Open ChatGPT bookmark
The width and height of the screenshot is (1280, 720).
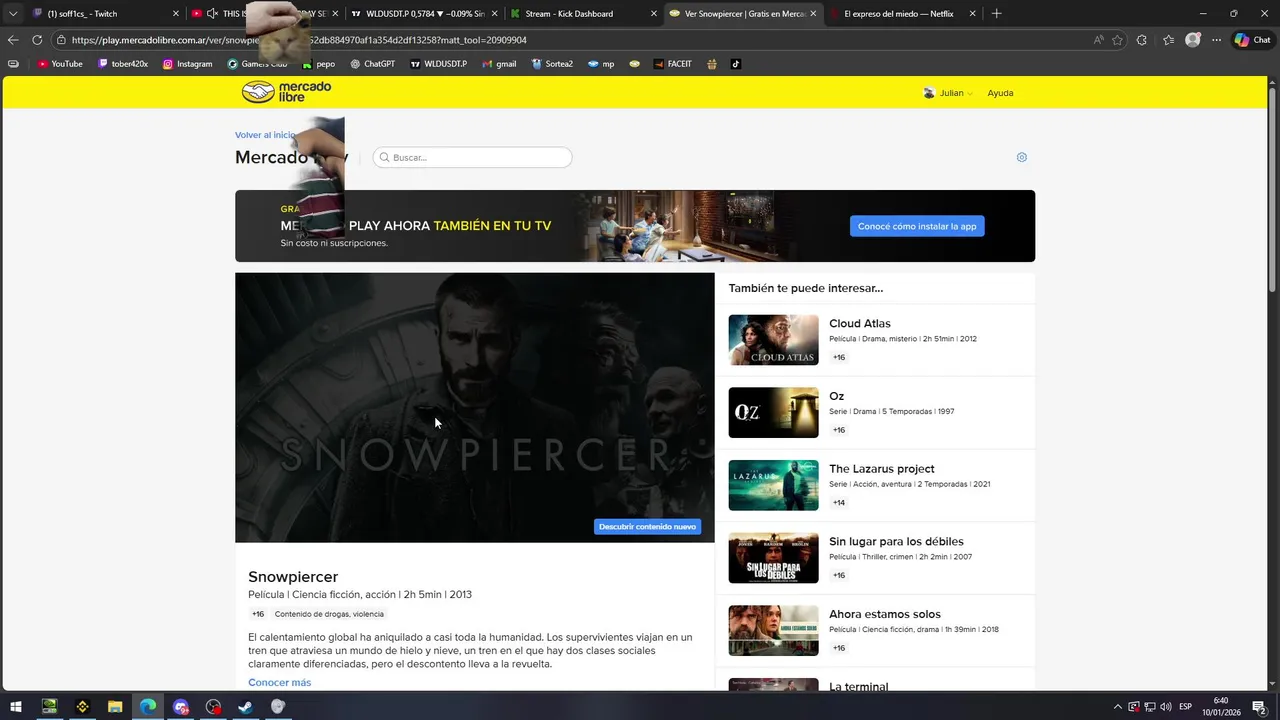click(372, 64)
